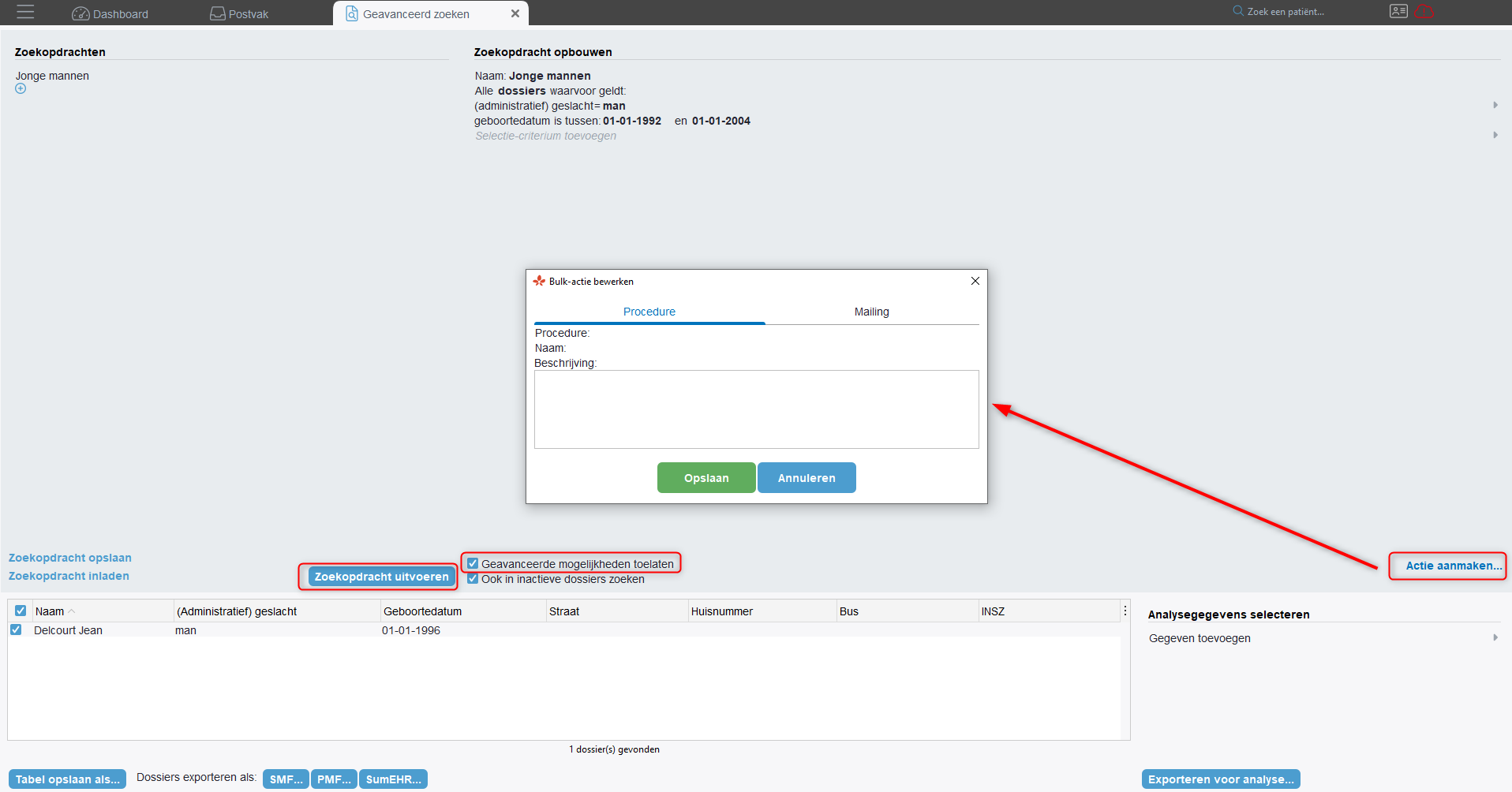This screenshot has width=1512, height=792.
Task: Select the Delcourt Jean name cell
Action: tap(68, 630)
